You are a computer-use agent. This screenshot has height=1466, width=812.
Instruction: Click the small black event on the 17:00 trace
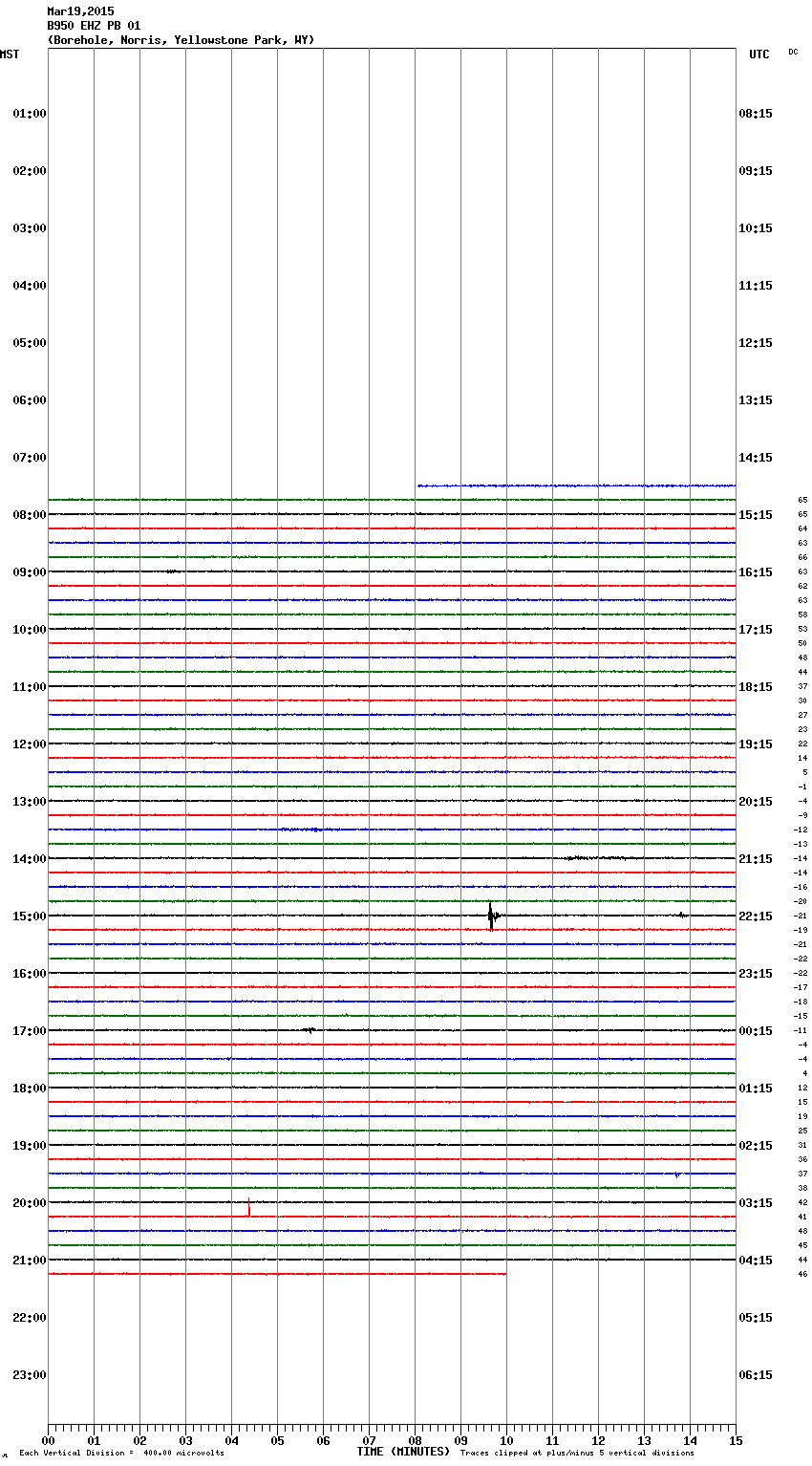310,1030
